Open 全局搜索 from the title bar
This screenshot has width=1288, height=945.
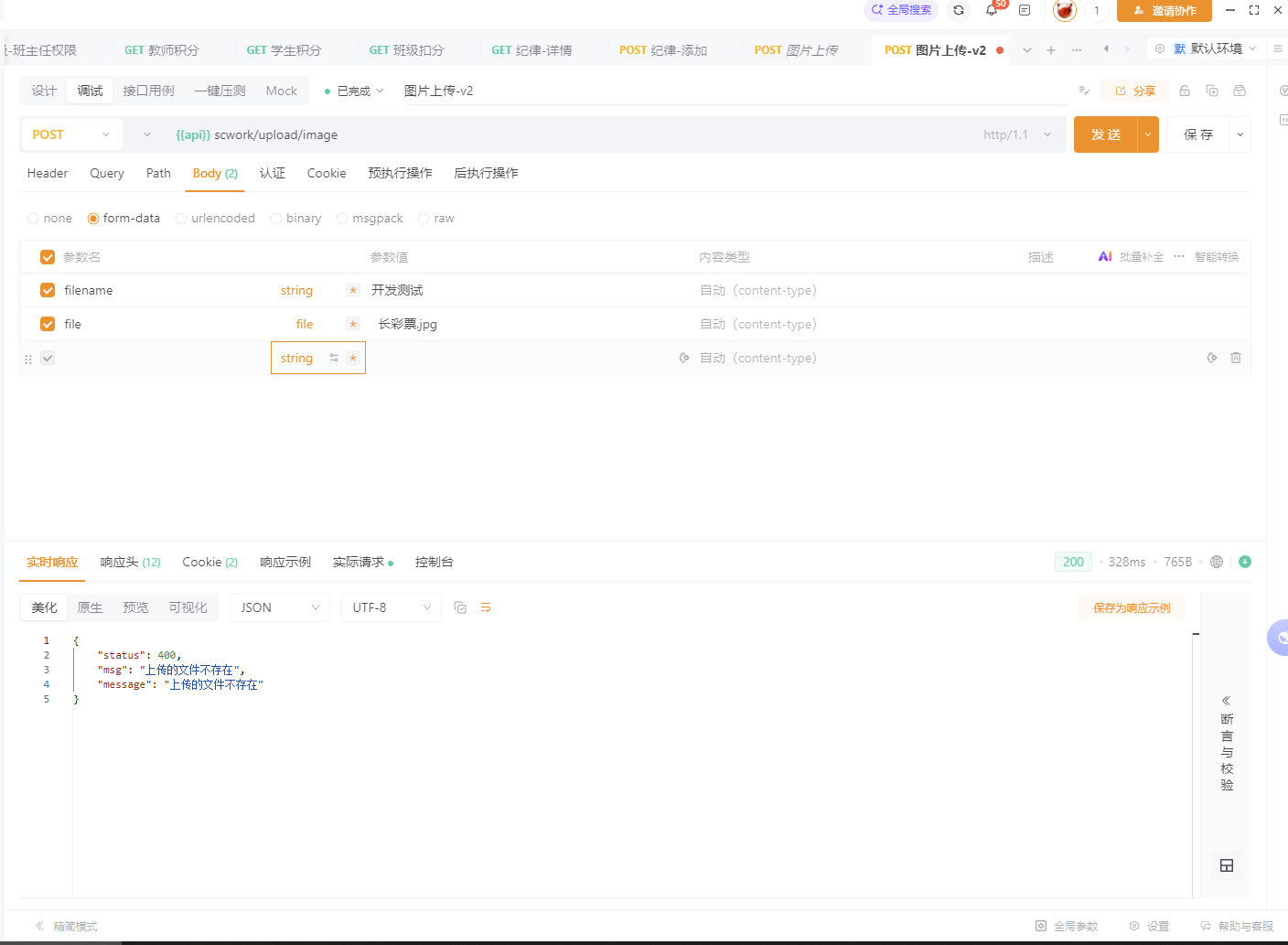(x=900, y=9)
